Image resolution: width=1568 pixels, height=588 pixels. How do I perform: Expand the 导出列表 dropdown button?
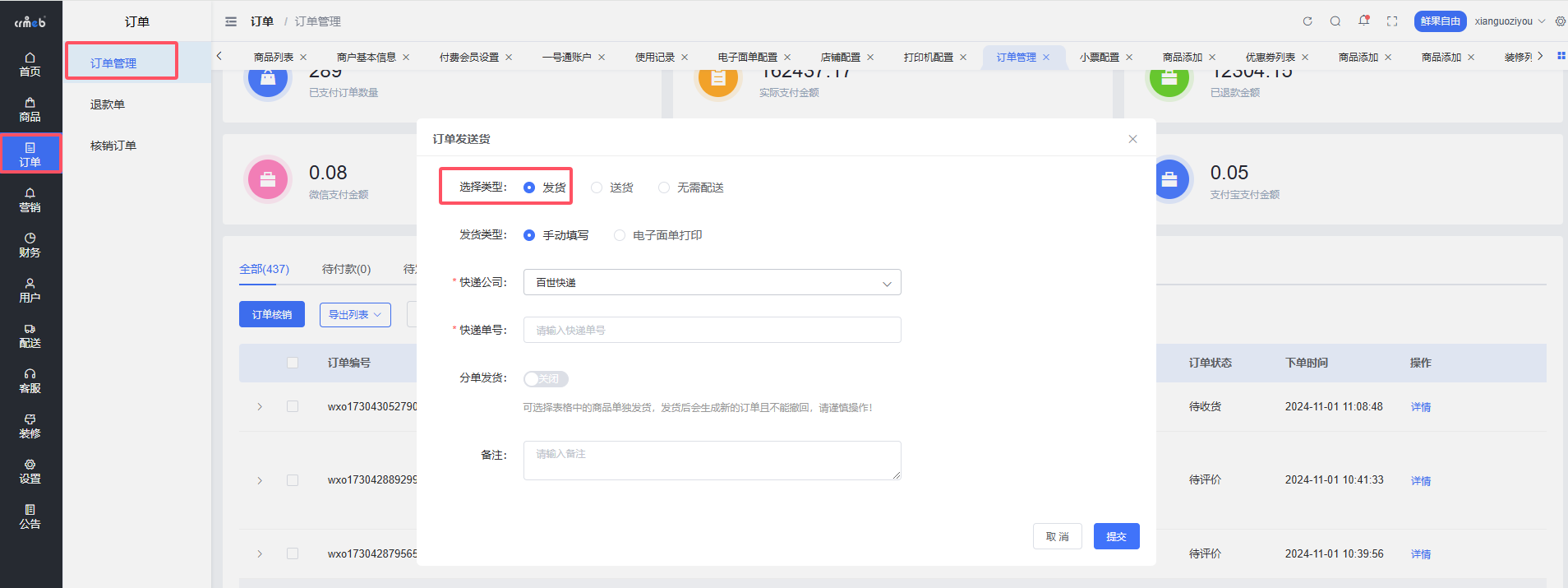point(355,314)
